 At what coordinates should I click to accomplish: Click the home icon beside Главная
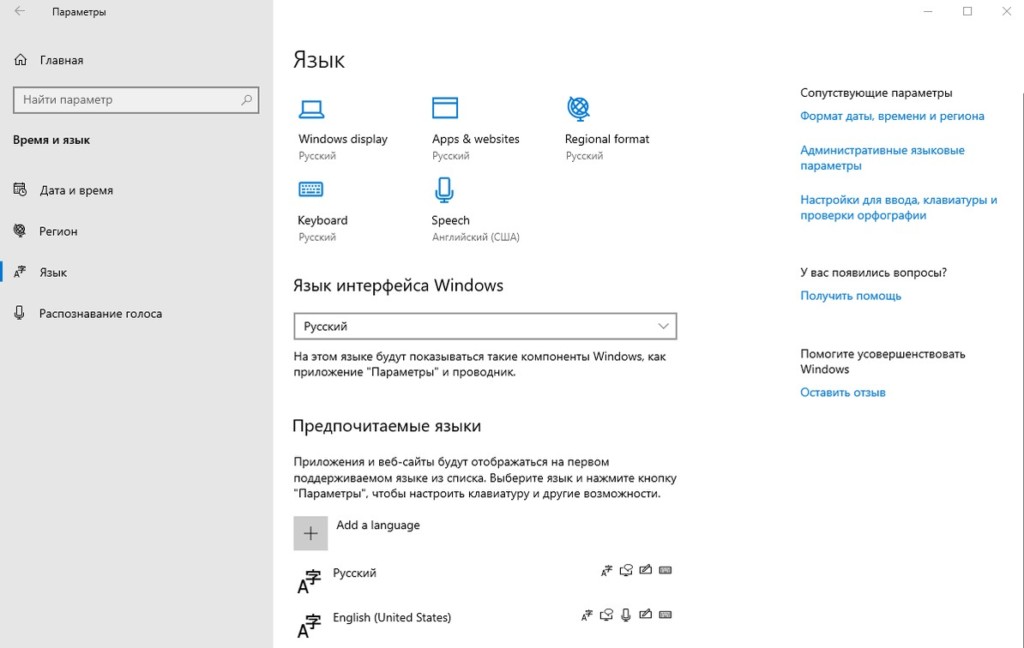pyautogui.click(x=21, y=60)
